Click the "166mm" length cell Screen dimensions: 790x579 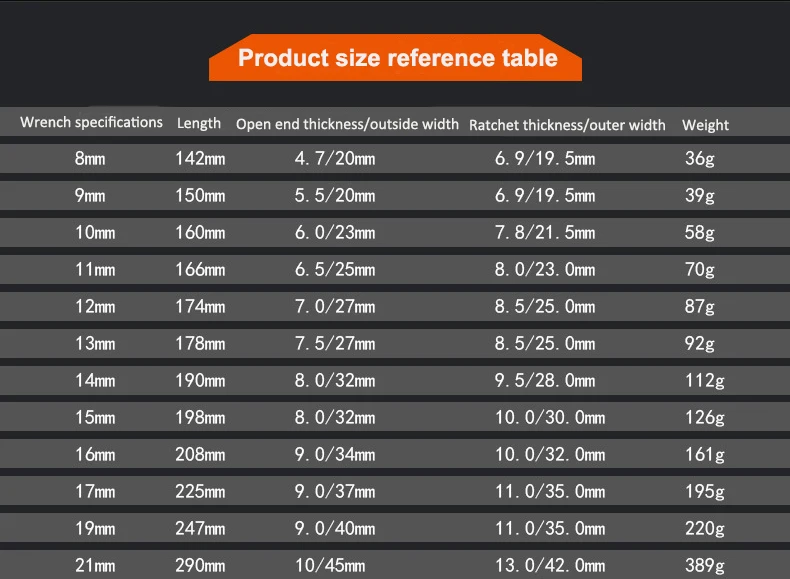coord(200,270)
